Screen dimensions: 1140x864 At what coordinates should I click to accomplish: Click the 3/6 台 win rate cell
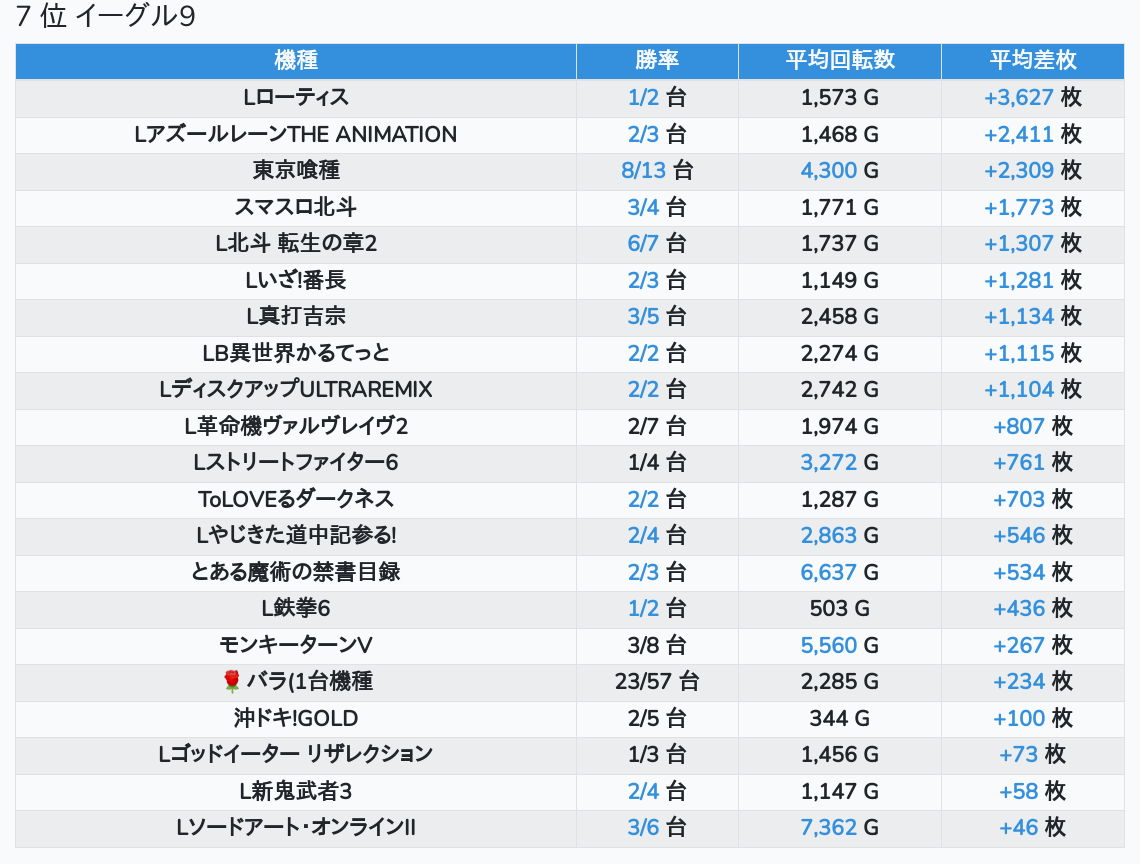(657, 828)
